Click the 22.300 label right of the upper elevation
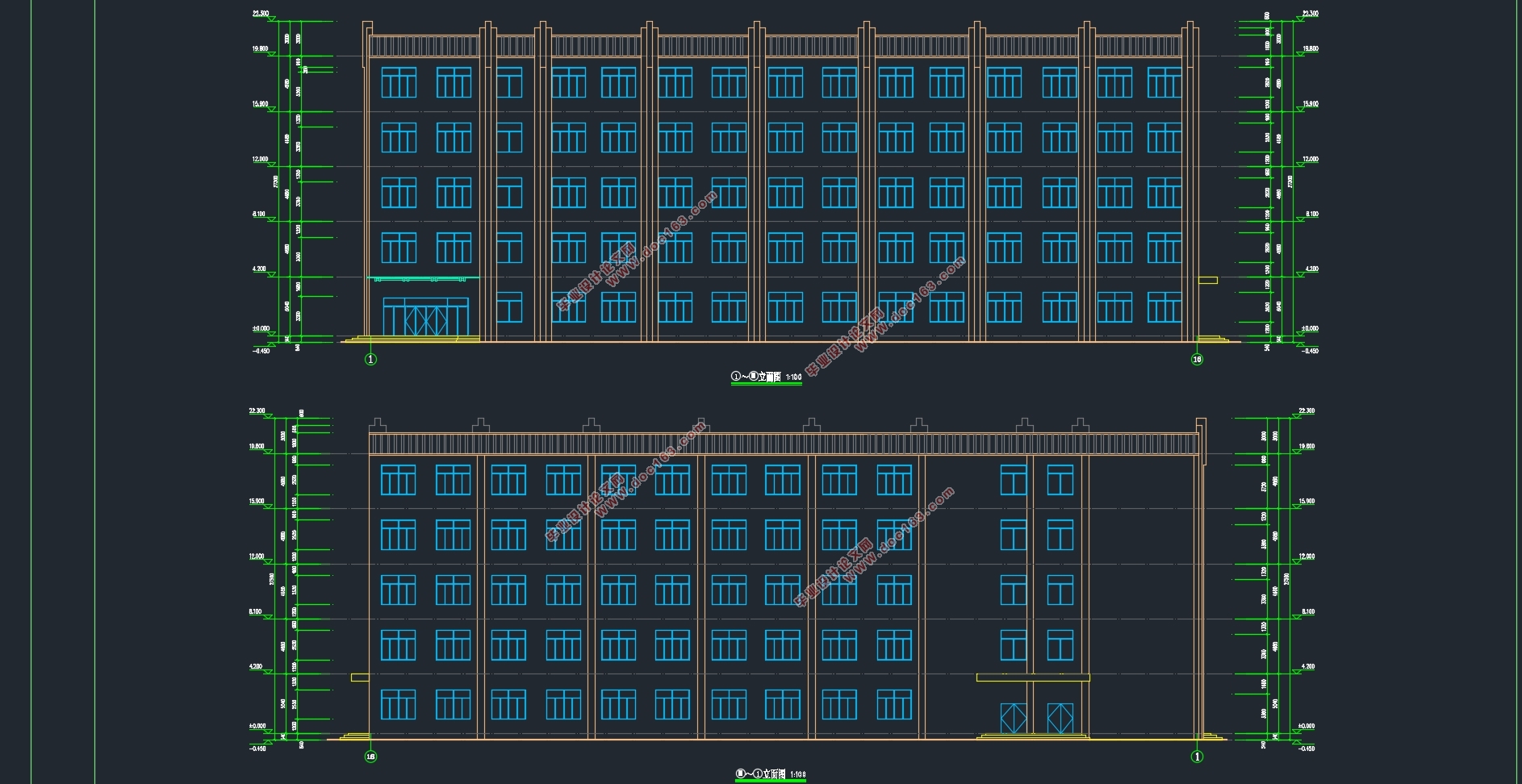Viewport: 1522px width, 784px height. [x=1311, y=14]
